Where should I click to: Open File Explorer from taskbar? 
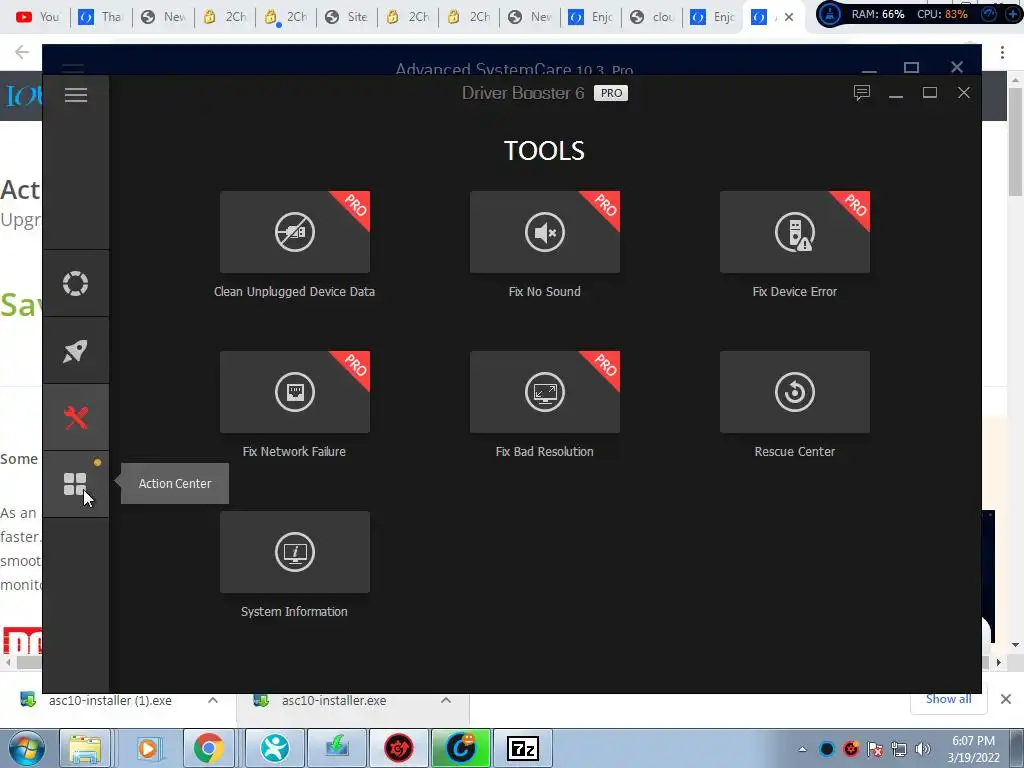click(x=85, y=748)
